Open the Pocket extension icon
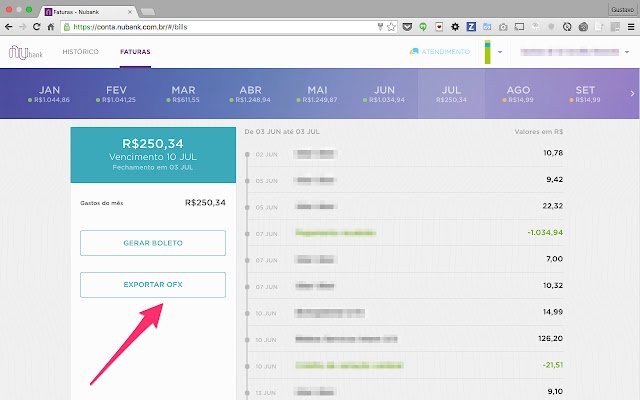This screenshot has height=400, width=640. point(407,27)
